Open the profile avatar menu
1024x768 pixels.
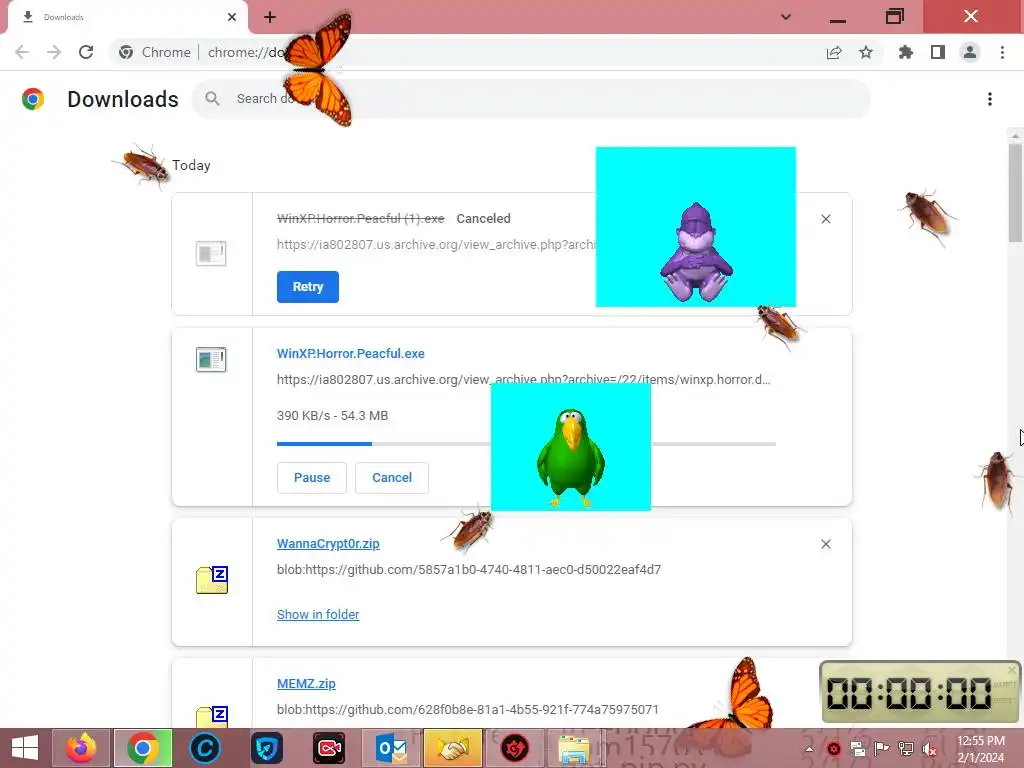click(970, 52)
